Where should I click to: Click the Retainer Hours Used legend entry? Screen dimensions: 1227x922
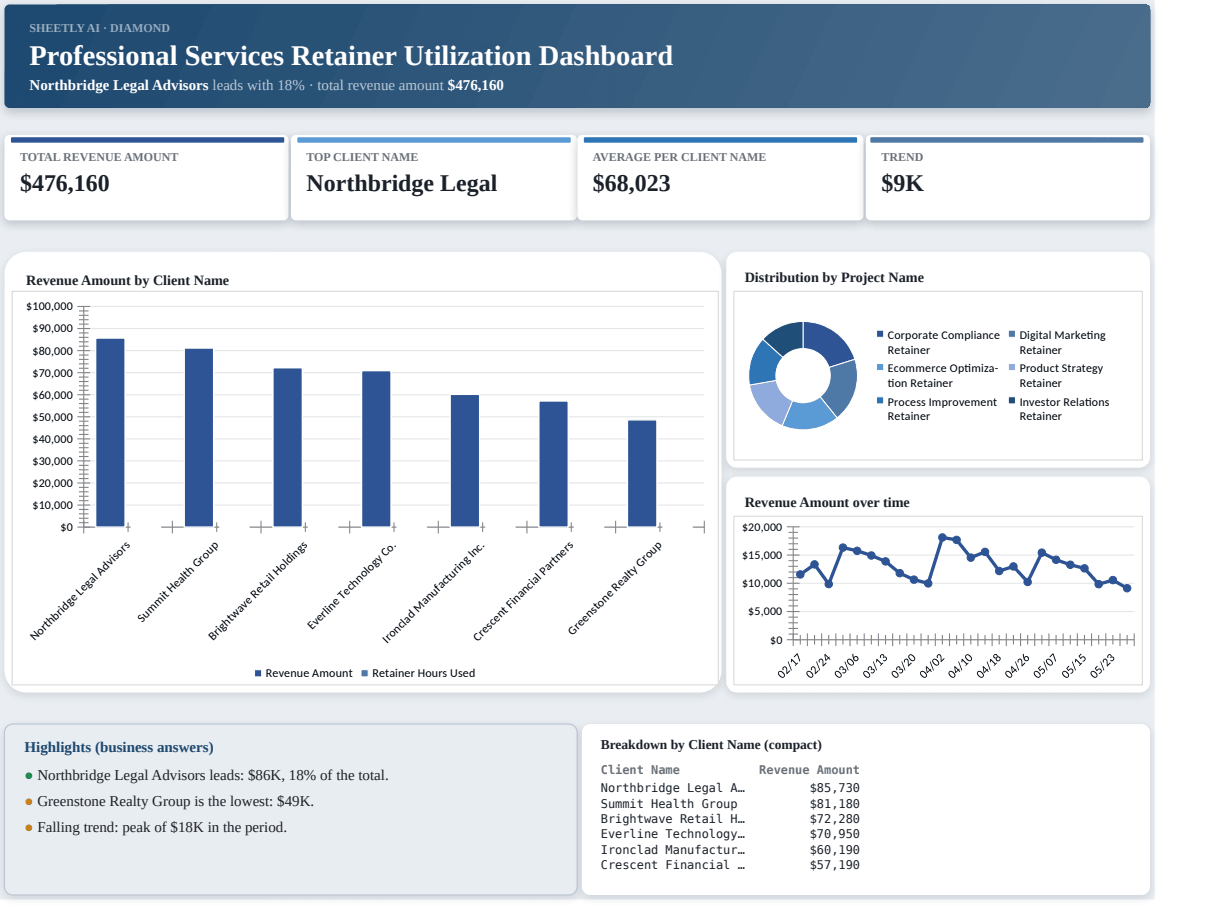(418, 673)
